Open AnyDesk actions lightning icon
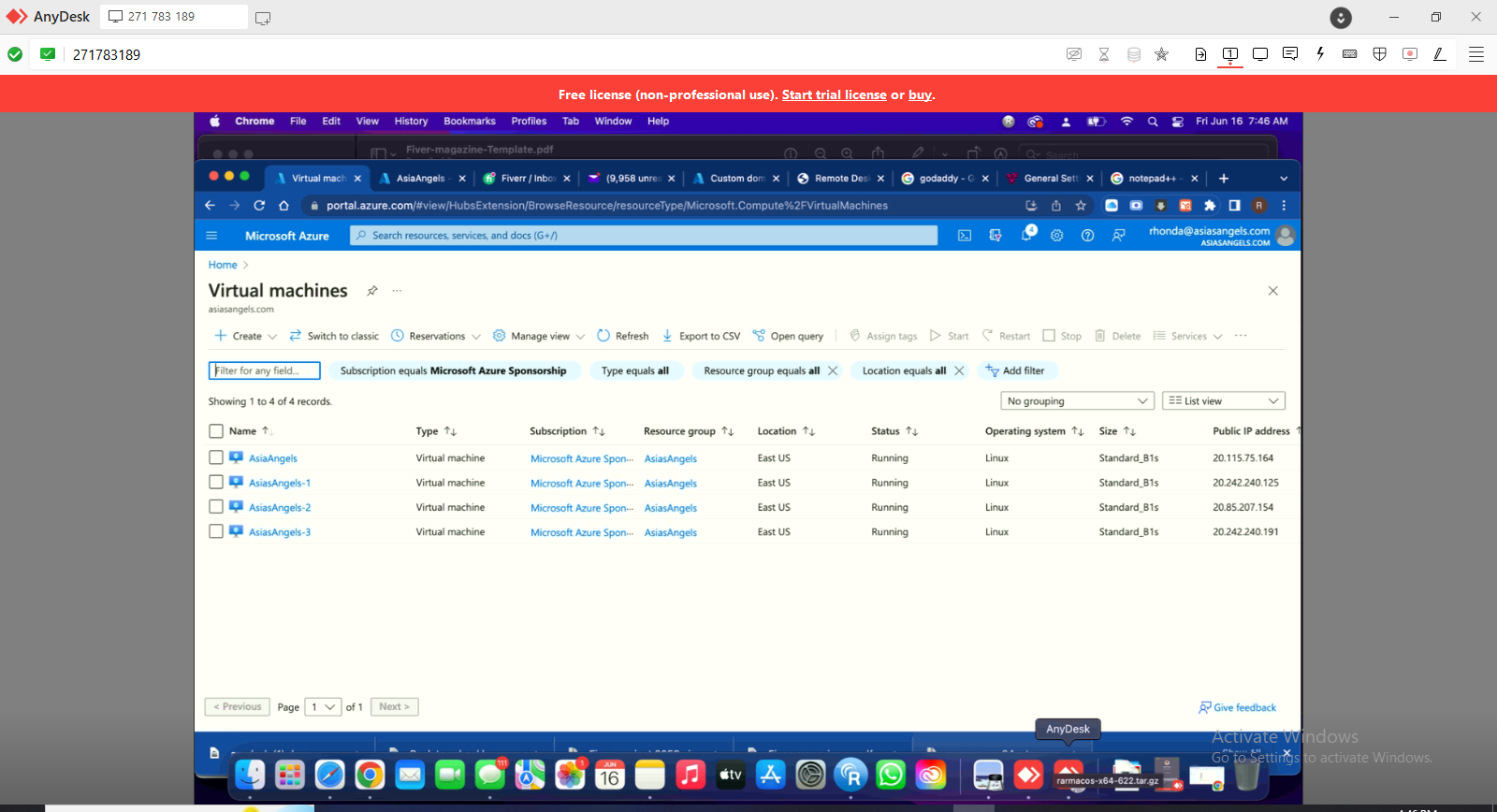Screen dimensions: 1497x812 point(1320,54)
